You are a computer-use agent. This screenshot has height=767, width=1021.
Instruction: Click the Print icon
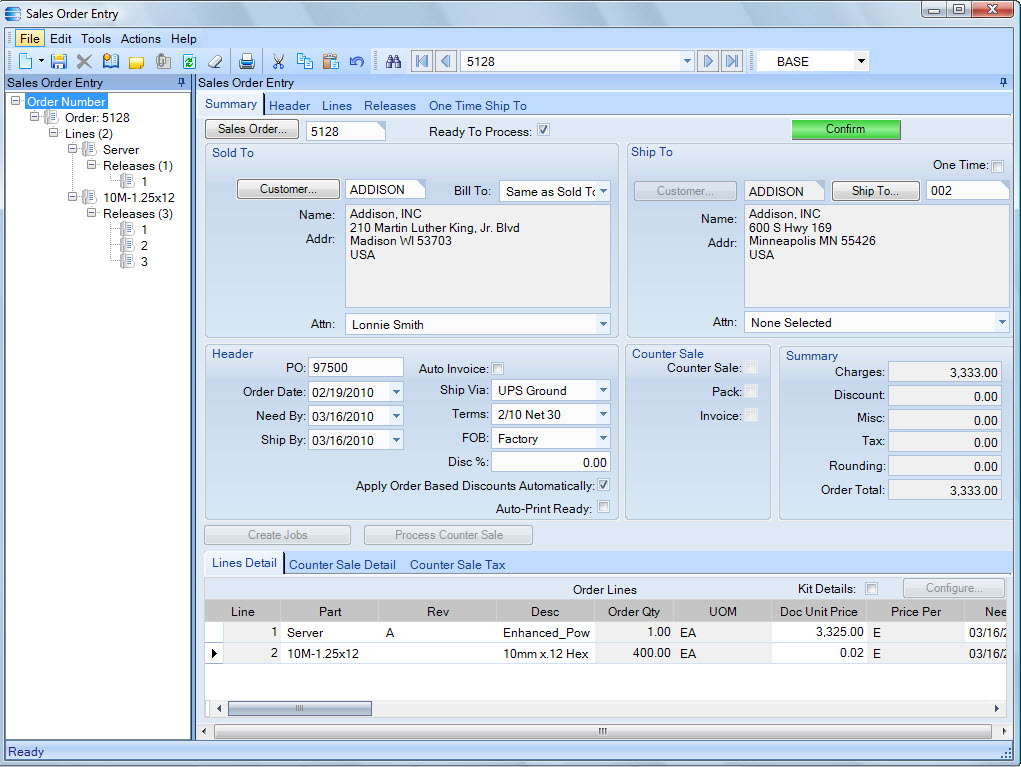click(247, 61)
